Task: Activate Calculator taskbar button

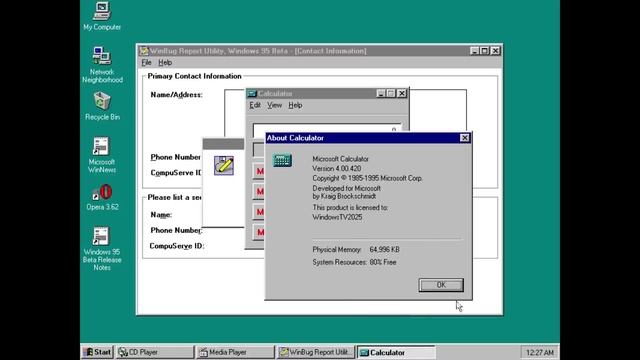Action: [396, 352]
